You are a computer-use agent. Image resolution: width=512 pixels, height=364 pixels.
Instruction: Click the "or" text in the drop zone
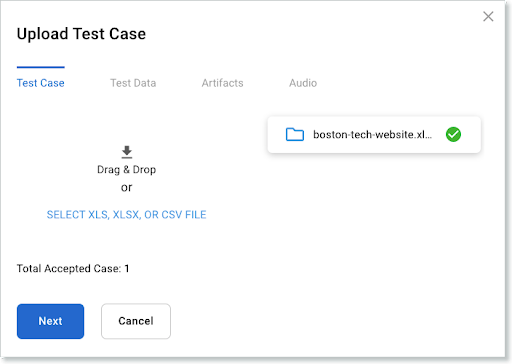pyautogui.click(x=126, y=188)
